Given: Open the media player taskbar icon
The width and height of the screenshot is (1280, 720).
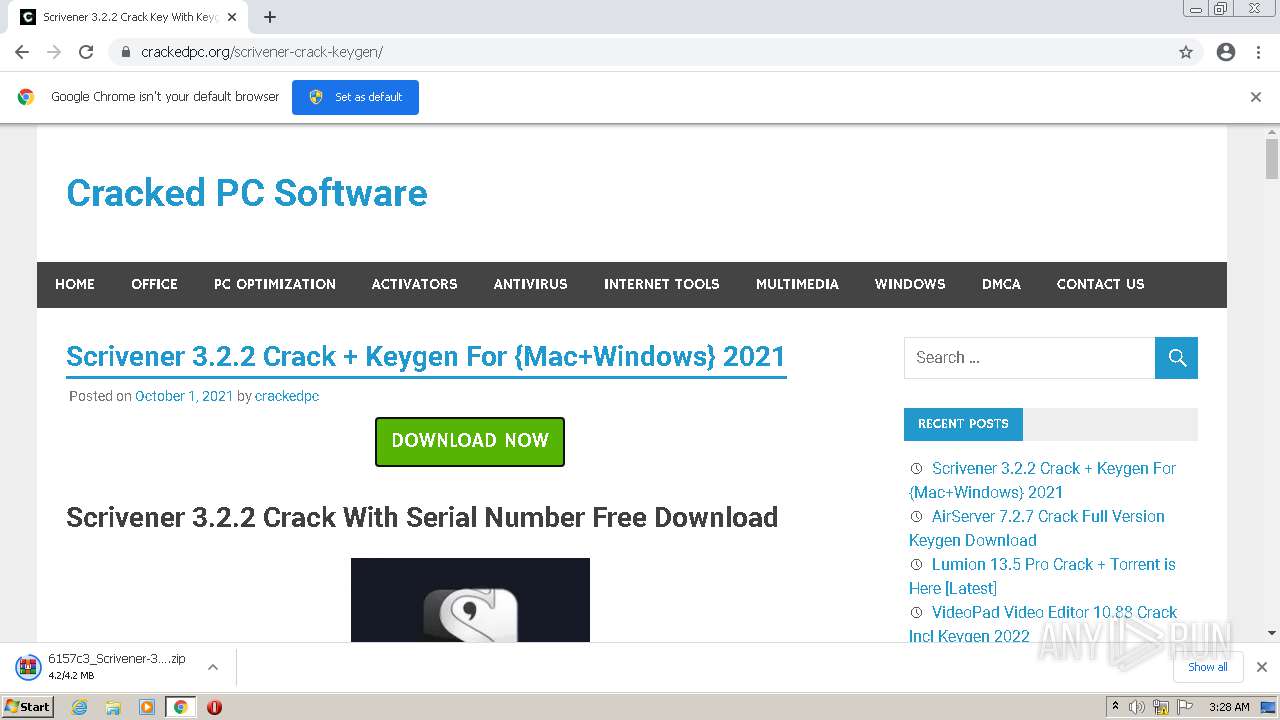Looking at the screenshot, I should (147, 707).
